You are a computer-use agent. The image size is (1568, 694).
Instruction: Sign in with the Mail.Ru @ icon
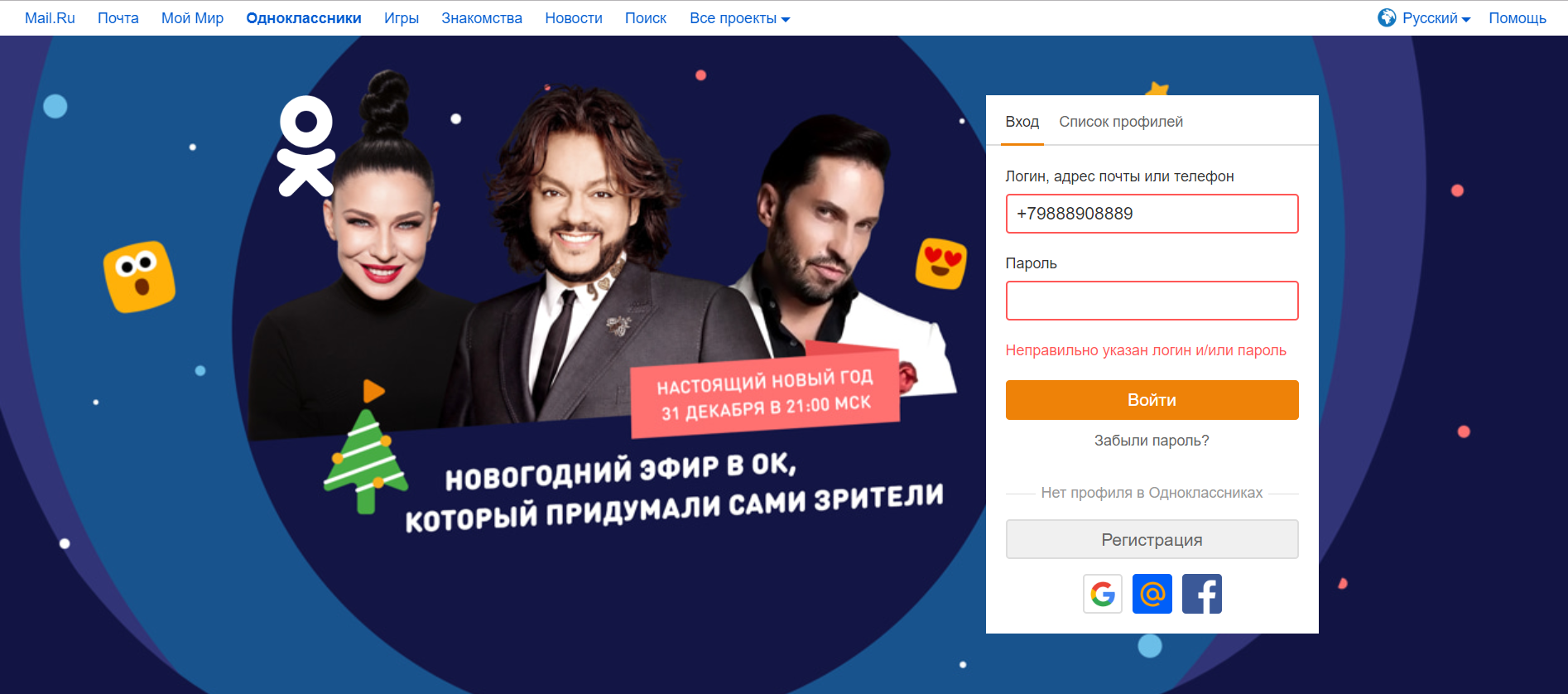coord(1152,594)
